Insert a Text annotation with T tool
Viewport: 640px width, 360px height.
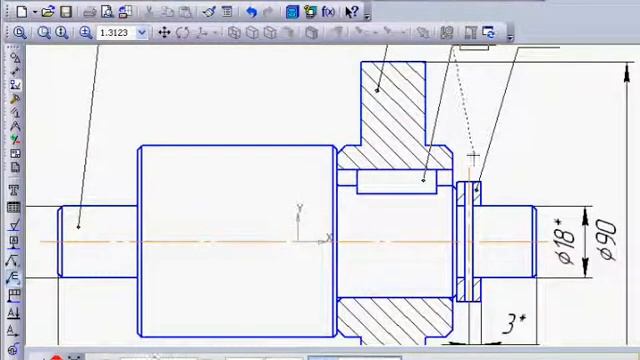click(14, 190)
